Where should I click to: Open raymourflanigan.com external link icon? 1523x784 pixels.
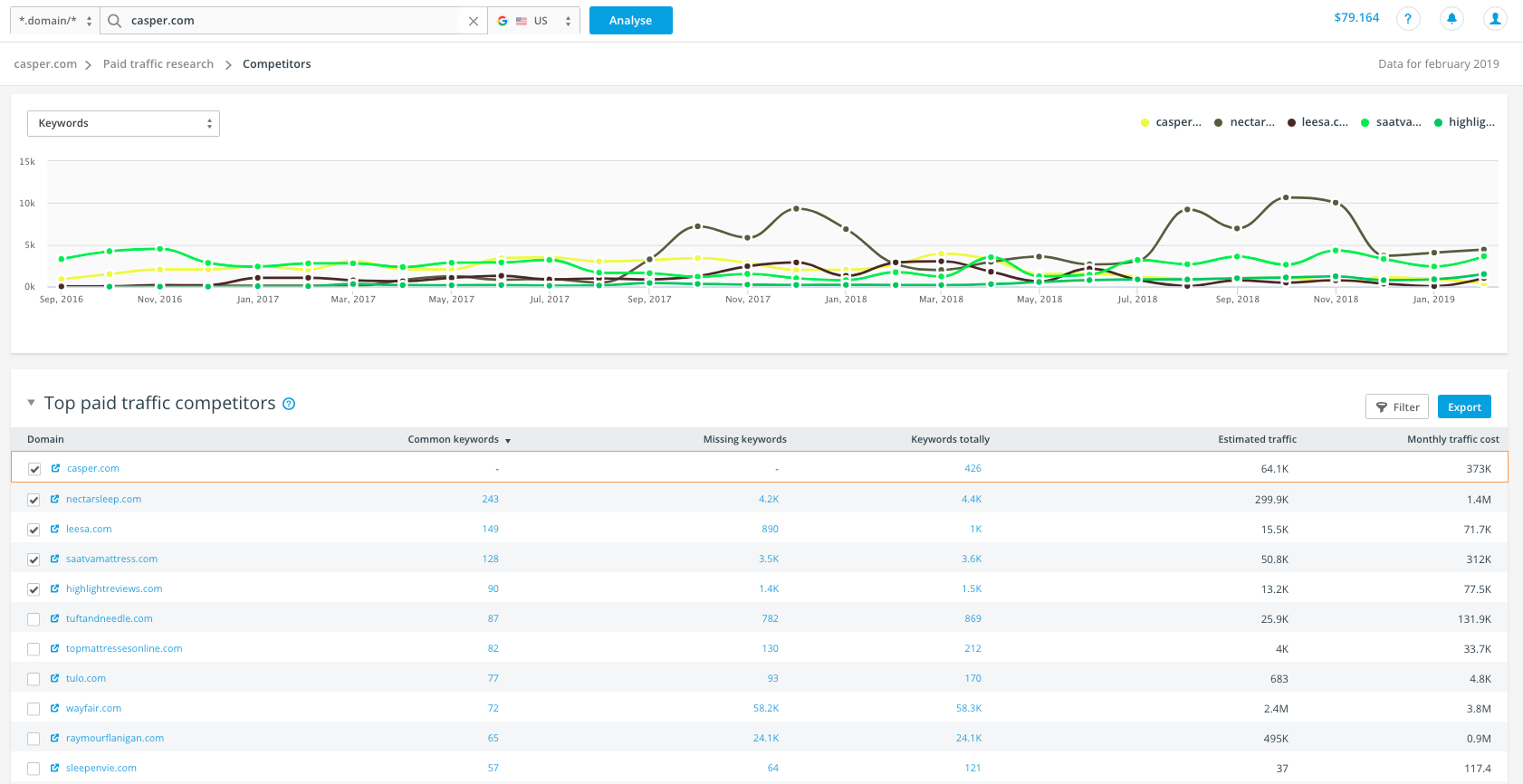click(55, 738)
